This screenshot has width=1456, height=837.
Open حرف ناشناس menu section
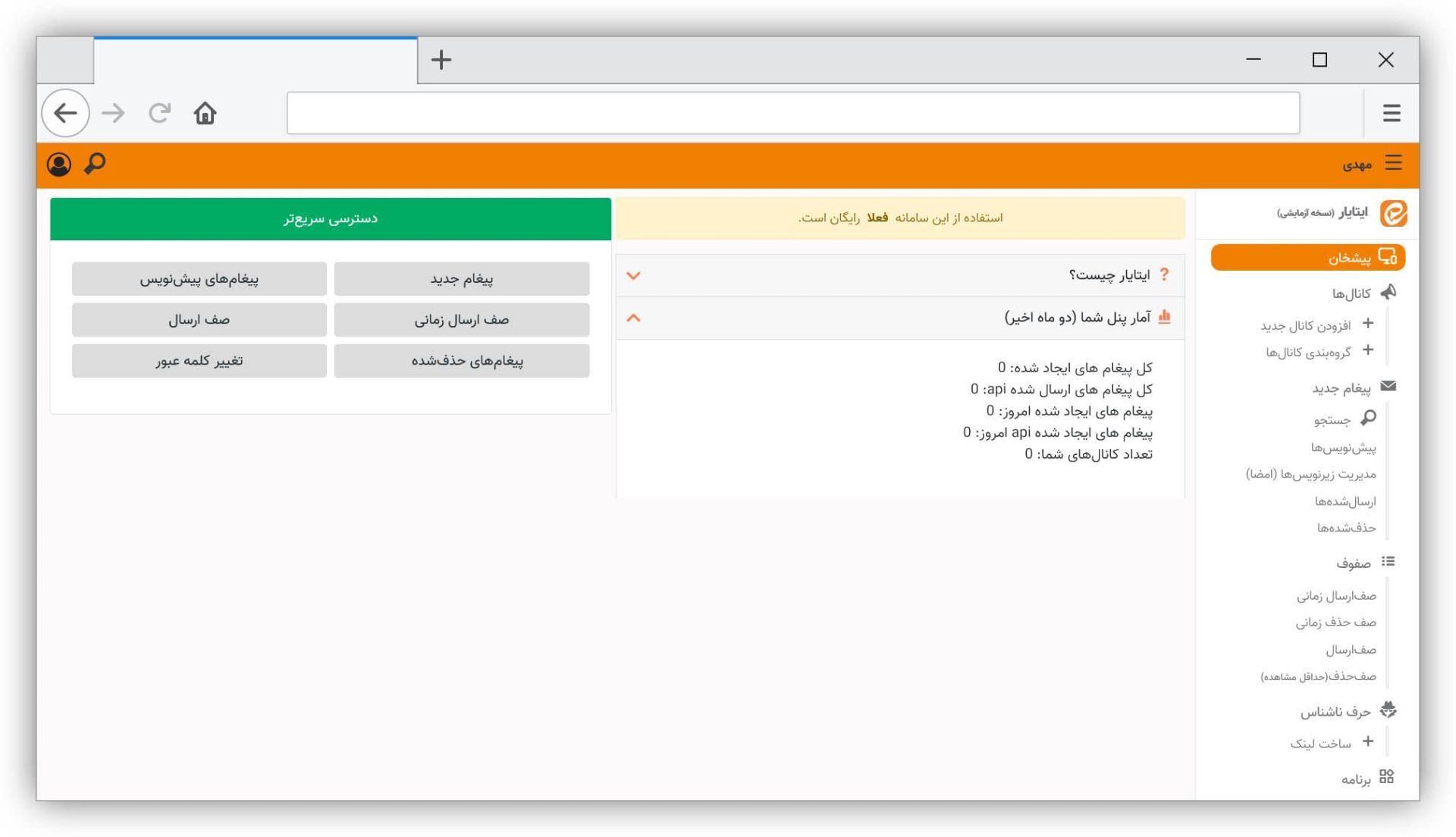[1335, 712]
